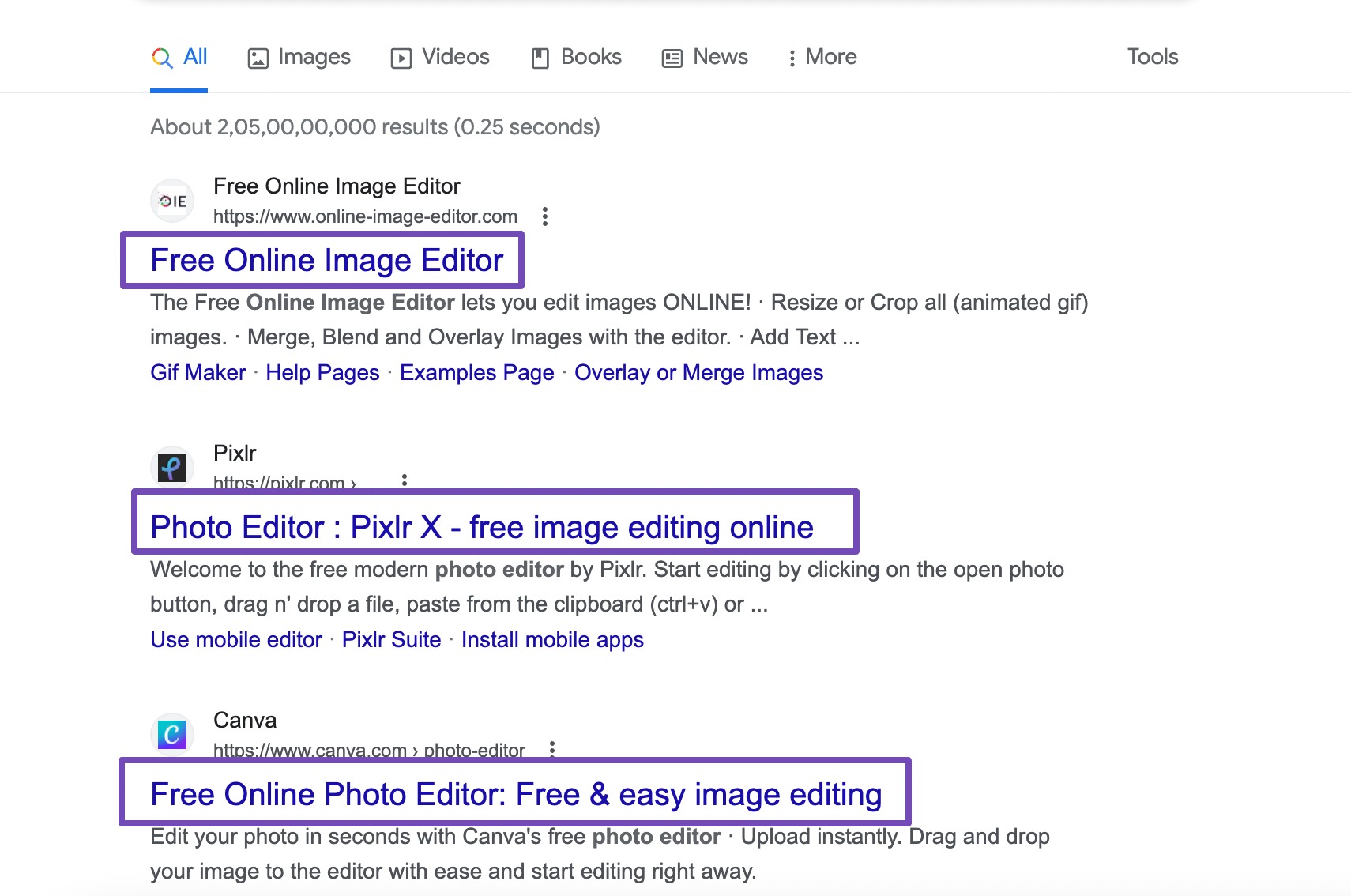
Task: Click the Canva site name label
Action: click(245, 720)
